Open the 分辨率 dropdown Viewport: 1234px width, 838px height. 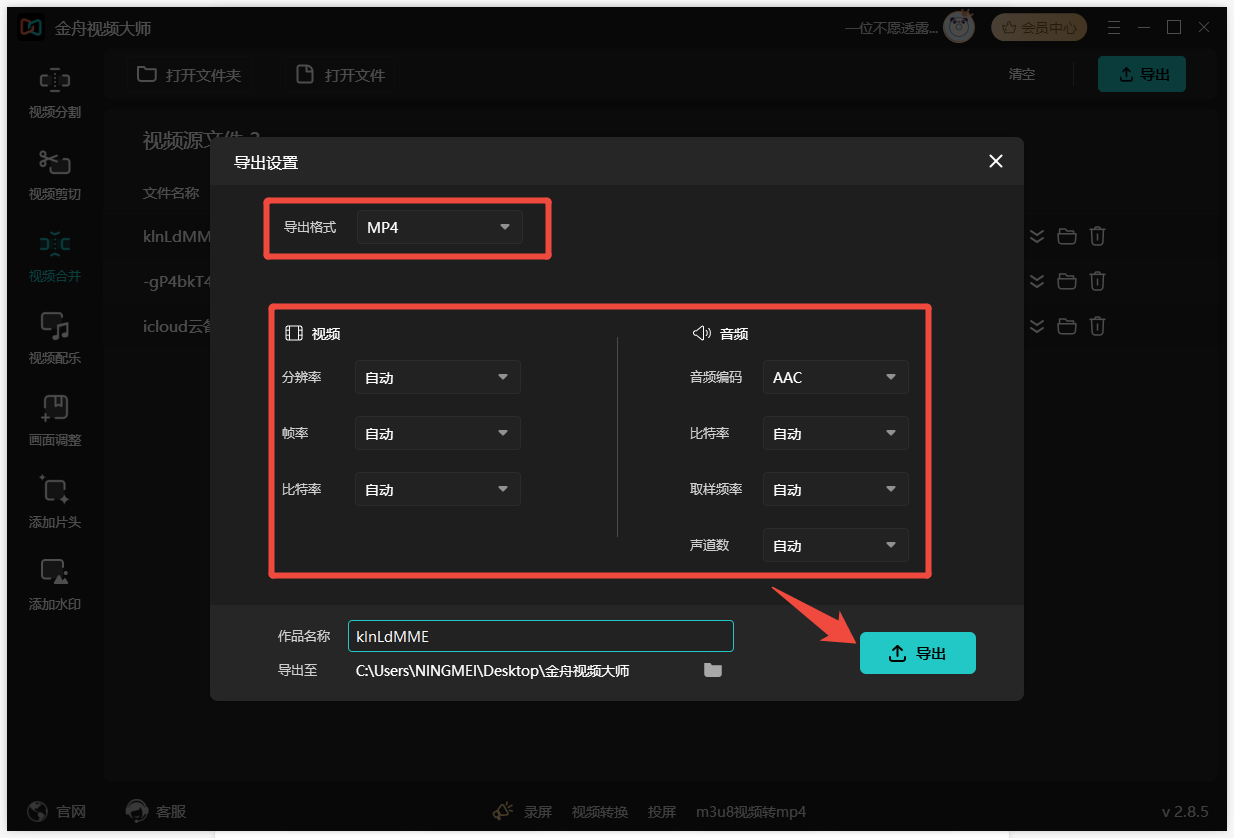pos(438,378)
